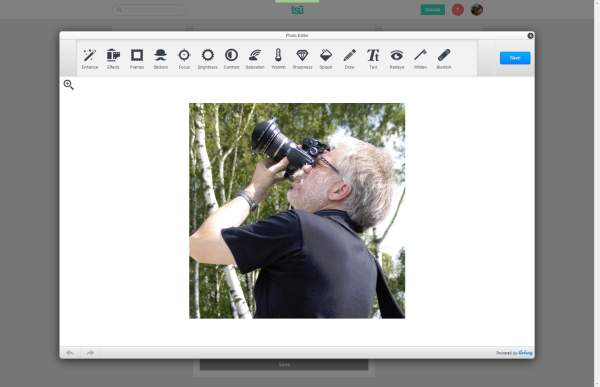Select the Sharpness diamond tool
This screenshot has height=387, width=600.
click(302, 59)
